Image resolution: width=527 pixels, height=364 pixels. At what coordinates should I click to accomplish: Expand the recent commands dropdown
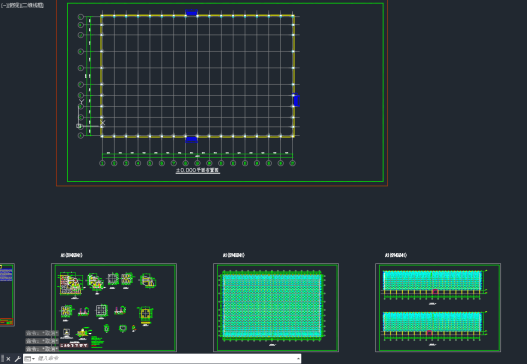pos(30,359)
